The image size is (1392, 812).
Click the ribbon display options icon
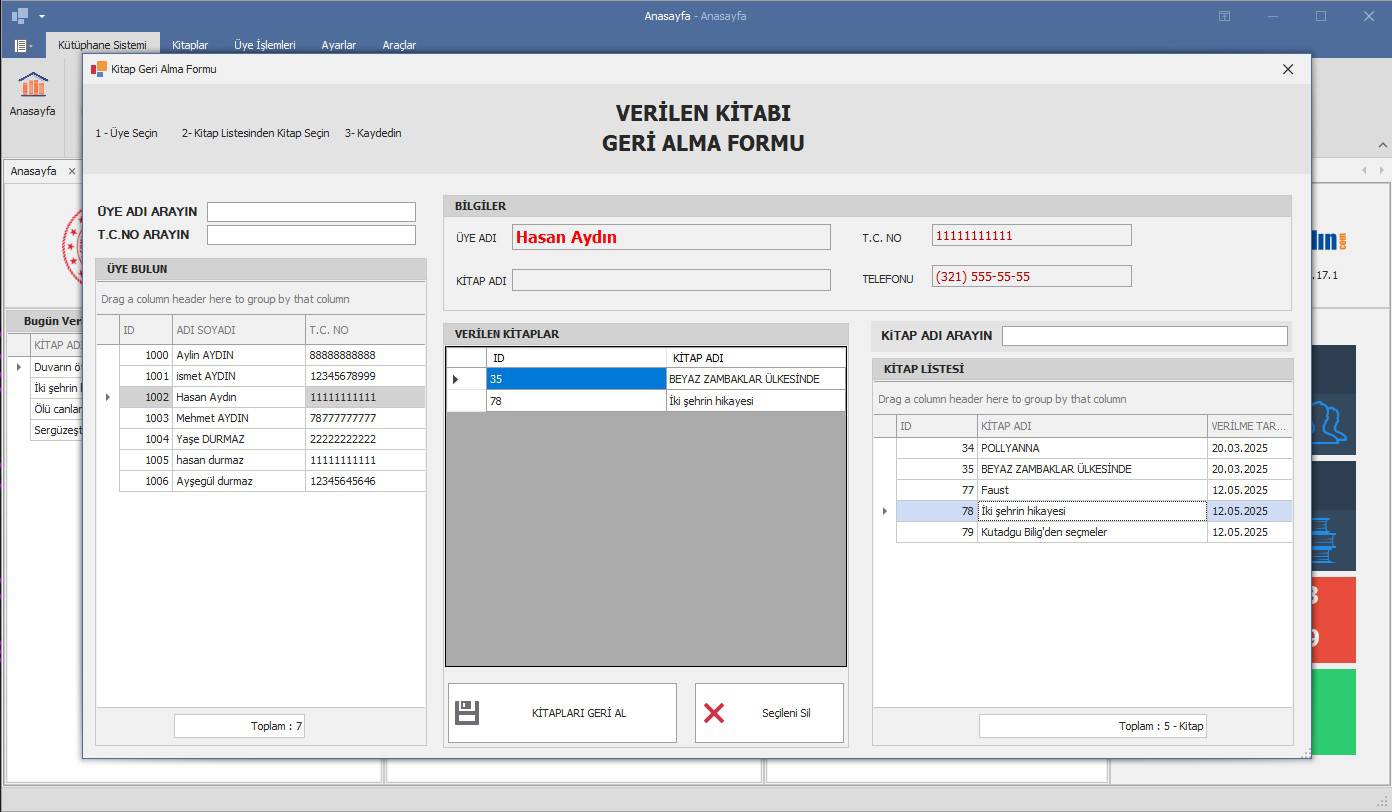pyautogui.click(x=1224, y=16)
